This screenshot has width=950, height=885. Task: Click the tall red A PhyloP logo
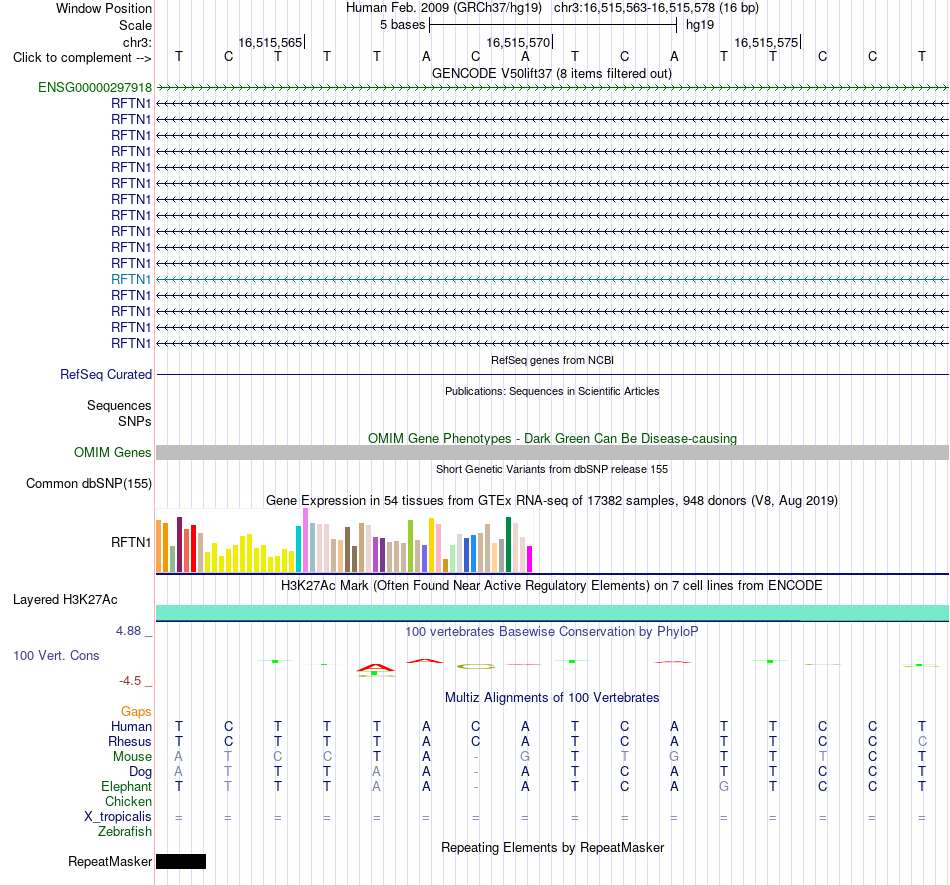pyautogui.click(x=376, y=667)
